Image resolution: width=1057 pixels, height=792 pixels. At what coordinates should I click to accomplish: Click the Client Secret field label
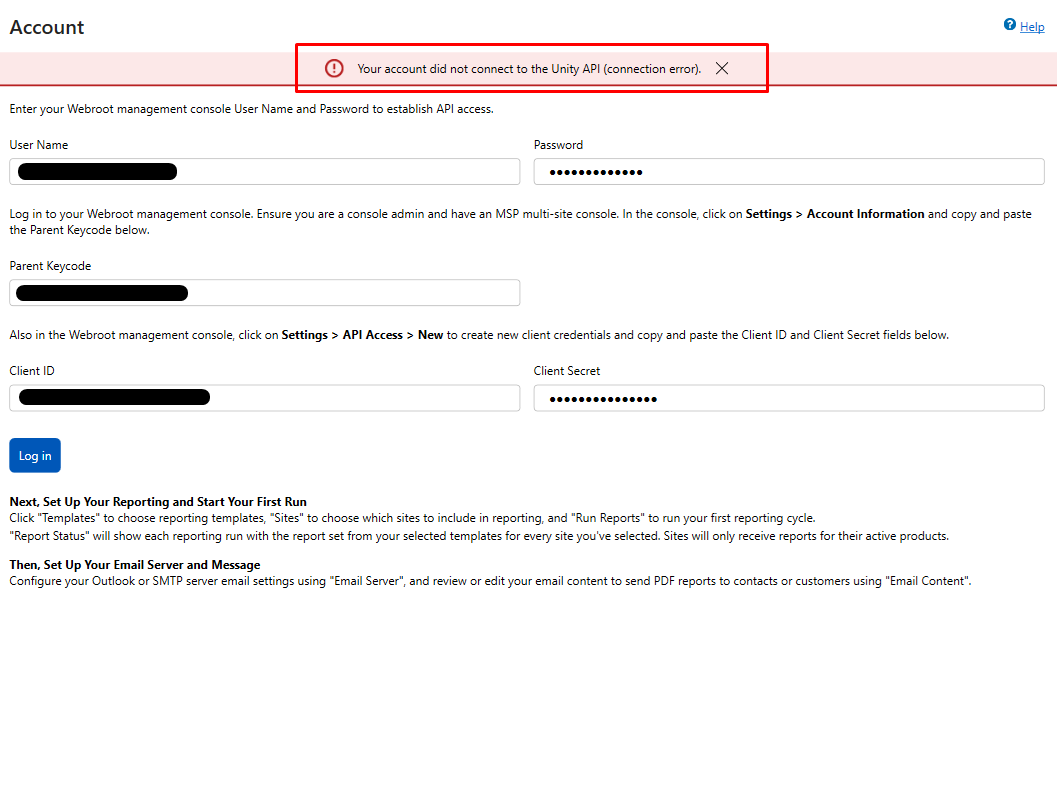pos(567,371)
